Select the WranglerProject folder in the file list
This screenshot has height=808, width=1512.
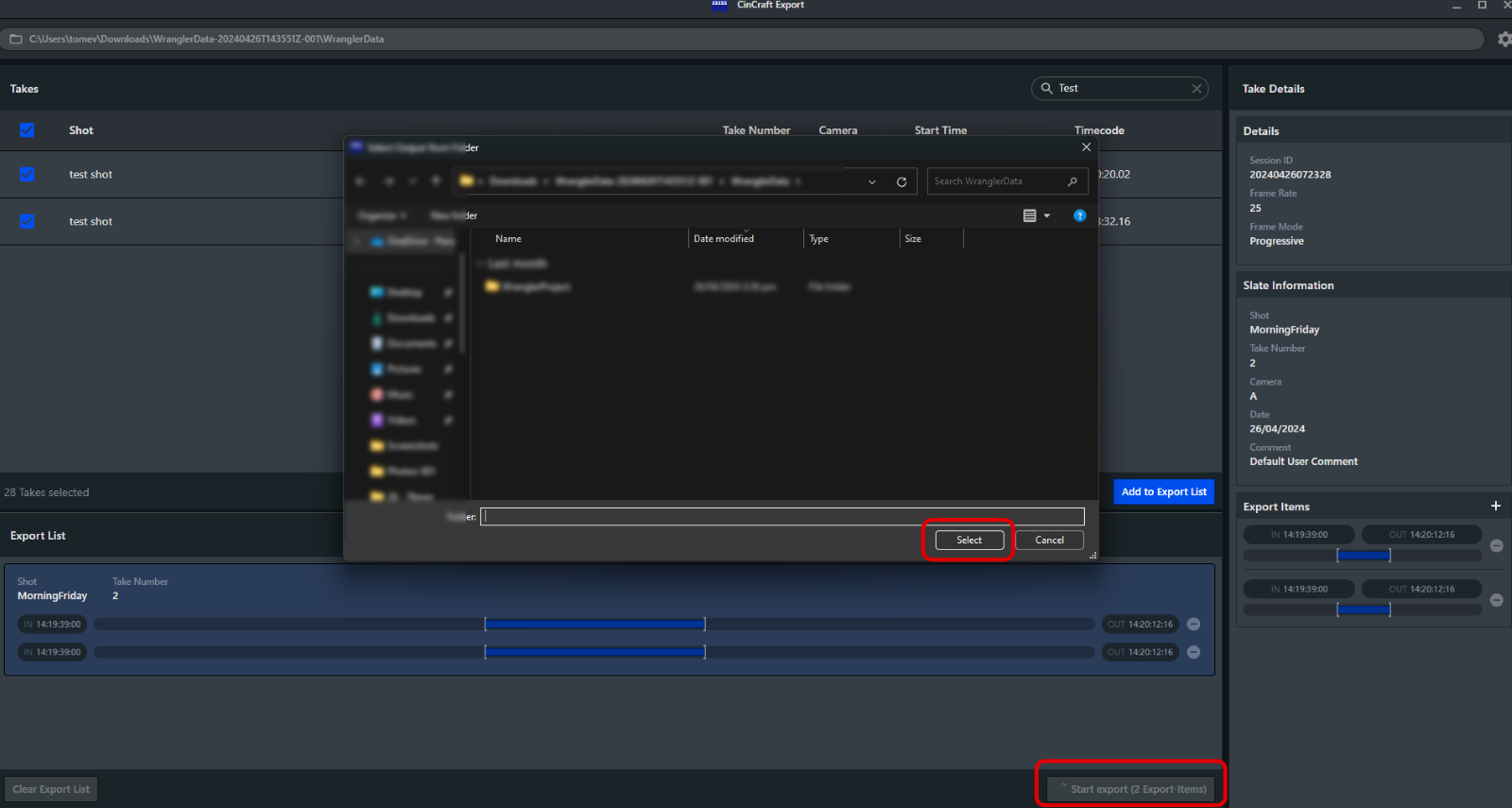528,286
